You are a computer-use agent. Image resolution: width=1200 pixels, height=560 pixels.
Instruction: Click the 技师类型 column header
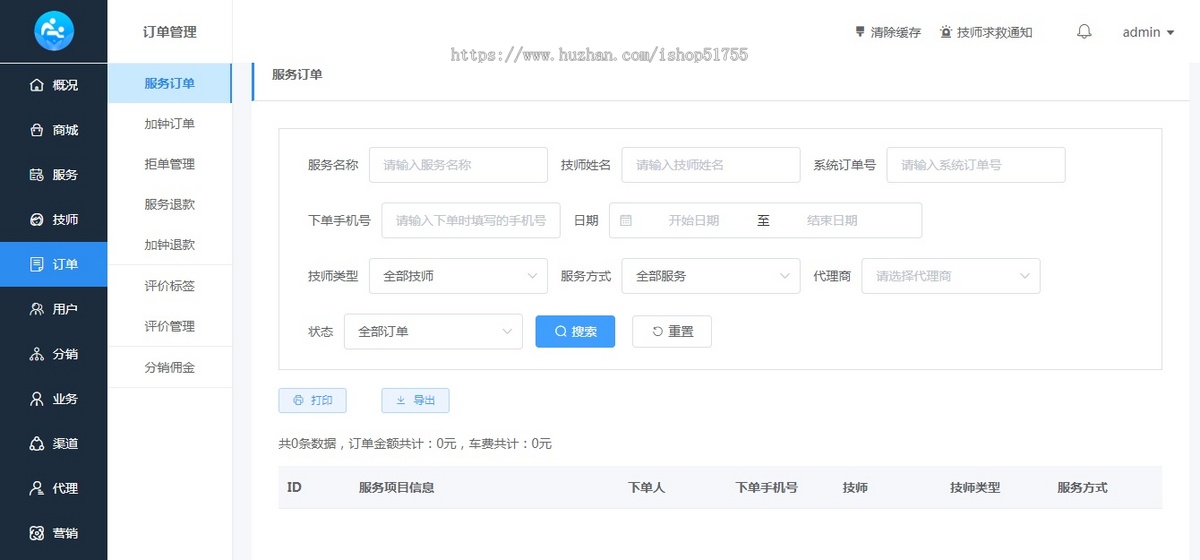click(975, 487)
